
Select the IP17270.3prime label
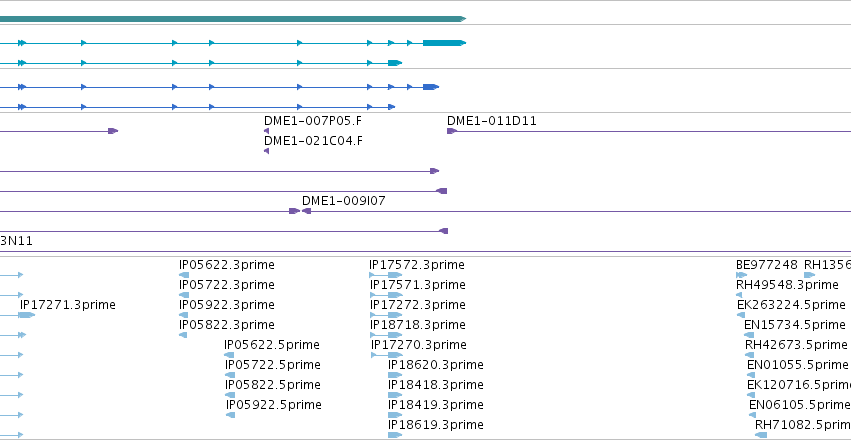click(x=419, y=345)
